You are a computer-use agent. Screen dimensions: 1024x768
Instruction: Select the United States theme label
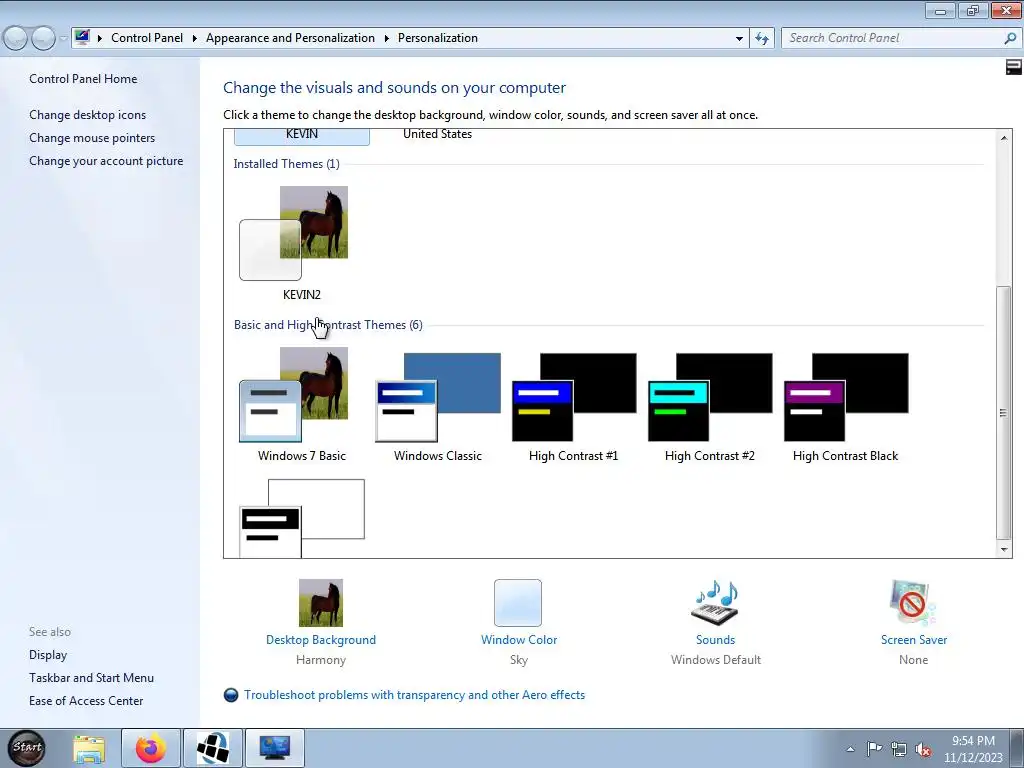(x=438, y=134)
